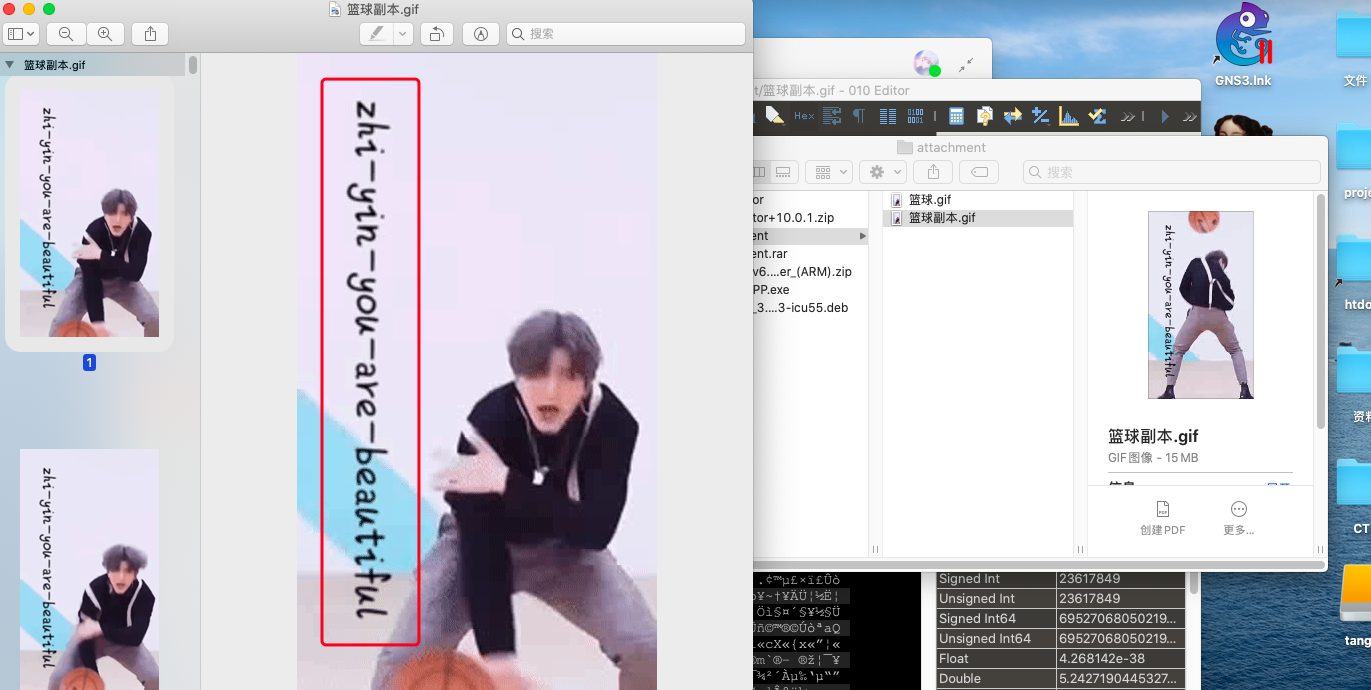1371x690 pixels.
Task: Click the Finder edit tags button
Action: [979, 172]
